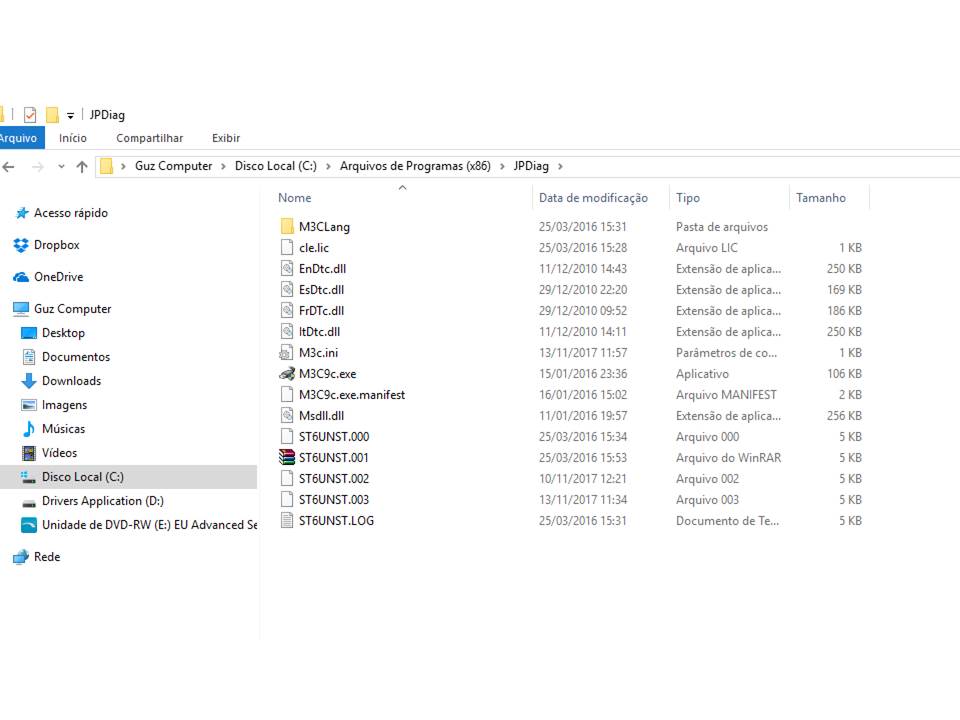Click the Guz Computer monitor icon
Viewport: 960px width, 720px height.
(x=21, y=309)
